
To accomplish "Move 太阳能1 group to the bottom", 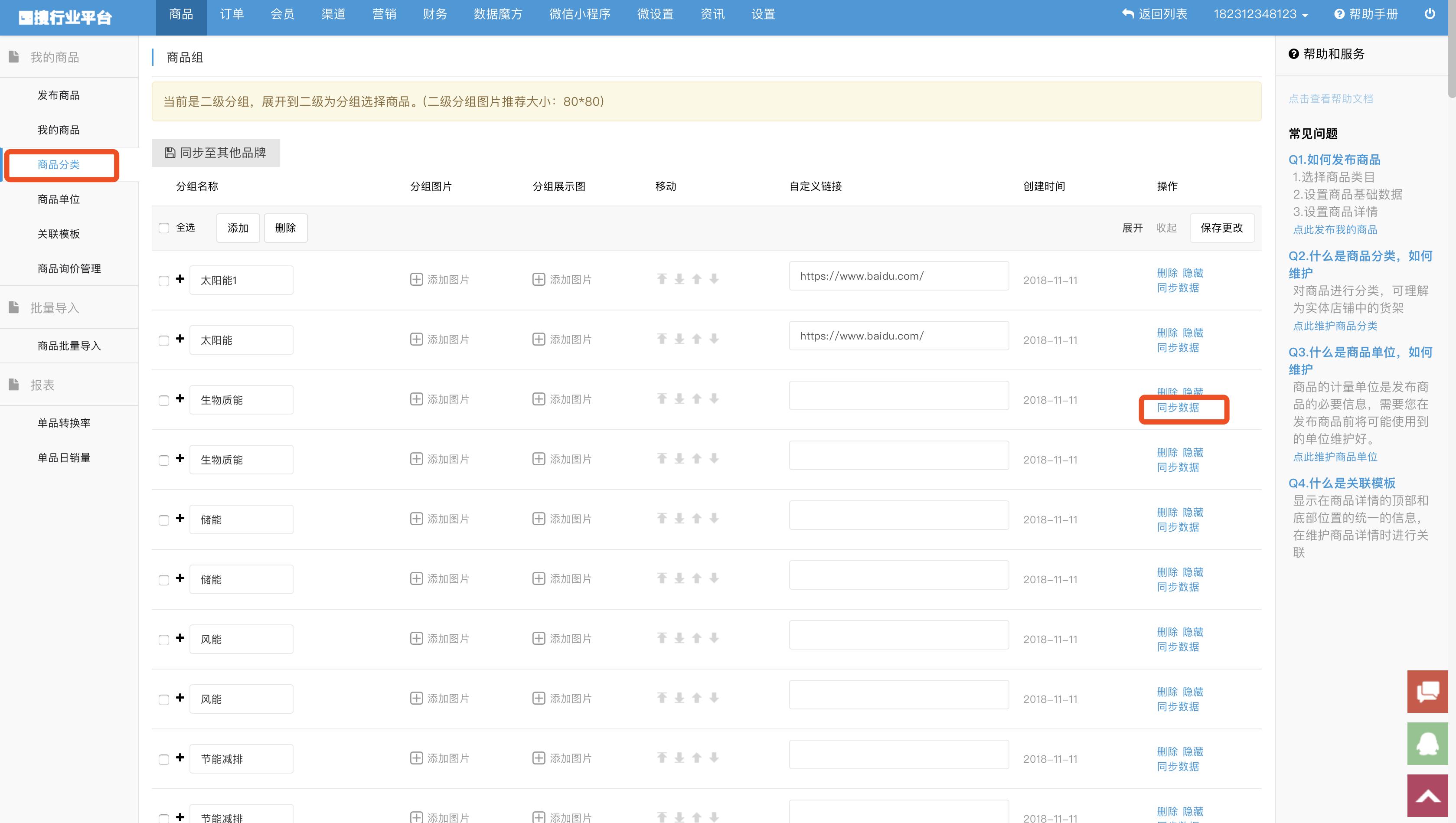I will [x=679, y=279].
